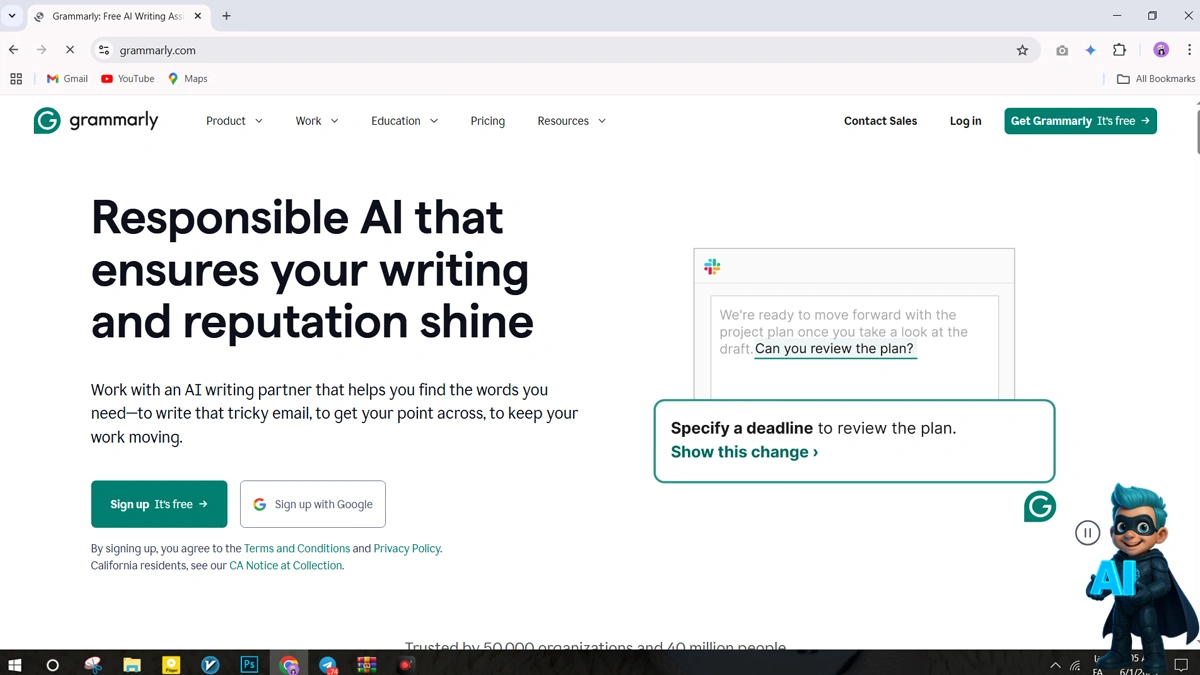Expand the Education dropdown menu
The image size is (1200, 675).
pyautogui.click(x=405, y=121)
